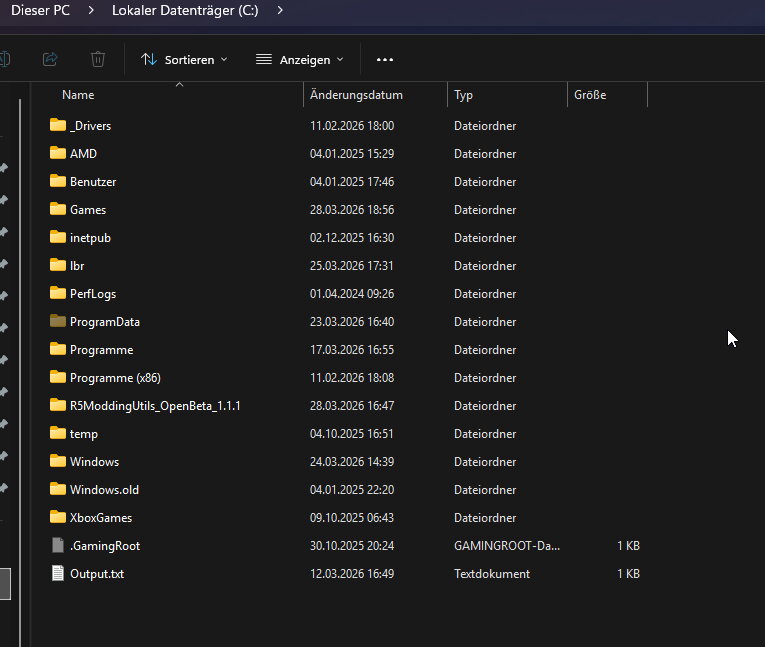Open the Anzeigen view dropdown
765x647 pixels.
tap(299, 60)
